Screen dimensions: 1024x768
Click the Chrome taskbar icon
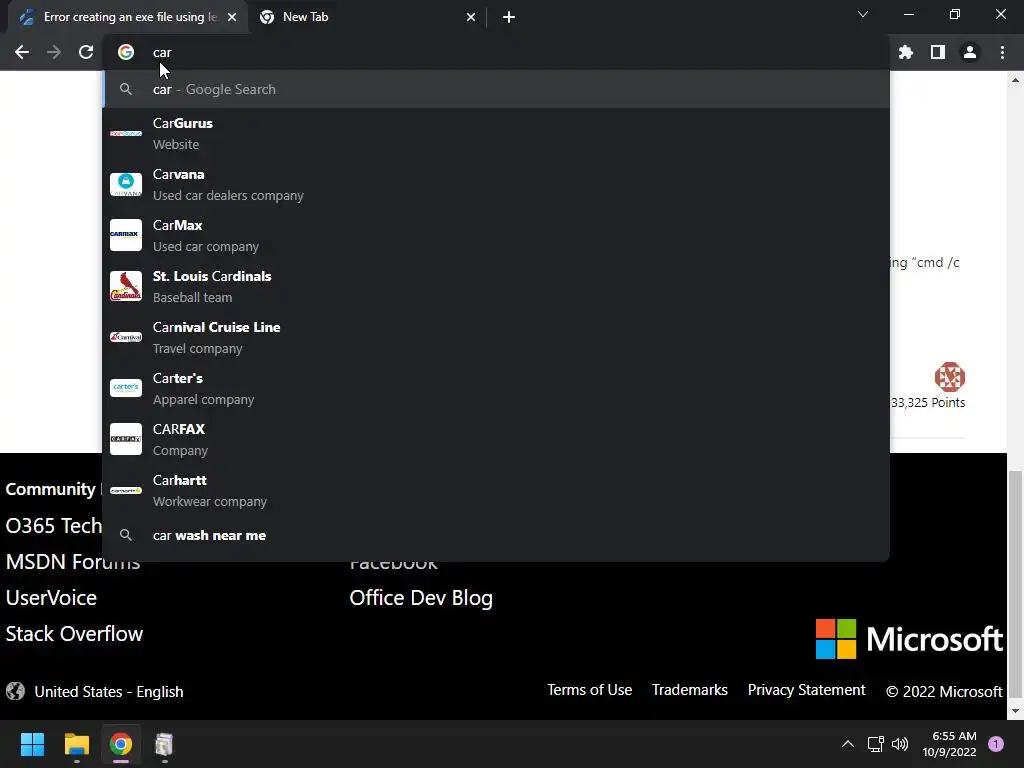point(121,744)
